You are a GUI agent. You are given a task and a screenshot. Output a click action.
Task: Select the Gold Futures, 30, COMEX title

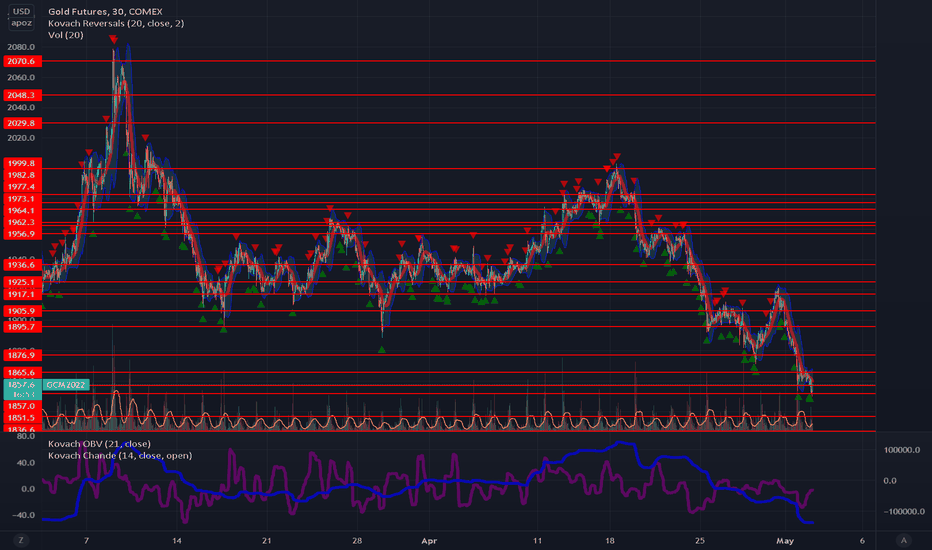[105, 11]
